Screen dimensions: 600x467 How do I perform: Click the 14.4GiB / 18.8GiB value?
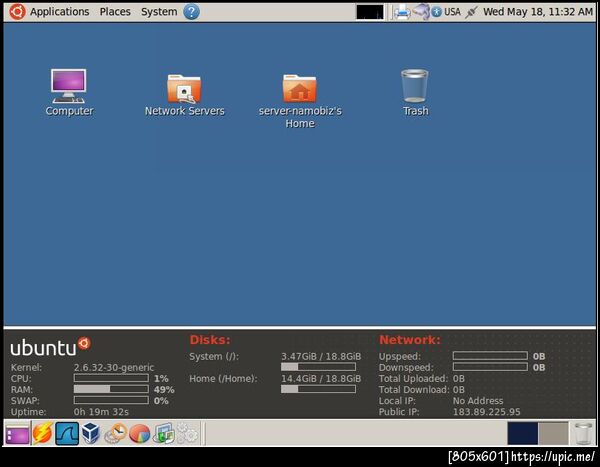point(321,379)
